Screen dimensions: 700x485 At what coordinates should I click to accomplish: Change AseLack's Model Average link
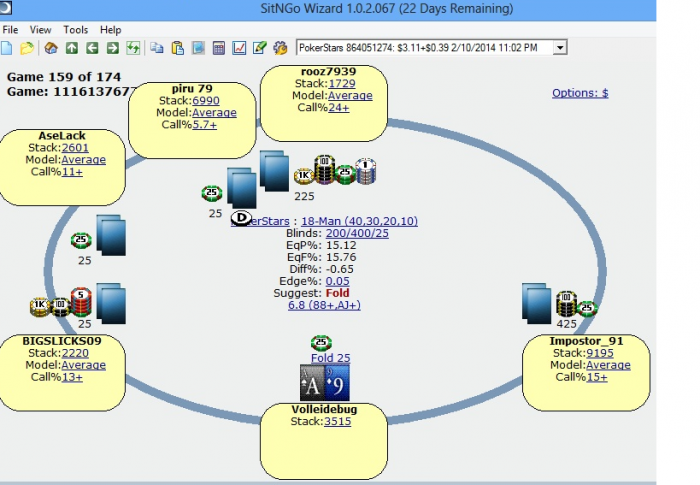coord(83,160)
